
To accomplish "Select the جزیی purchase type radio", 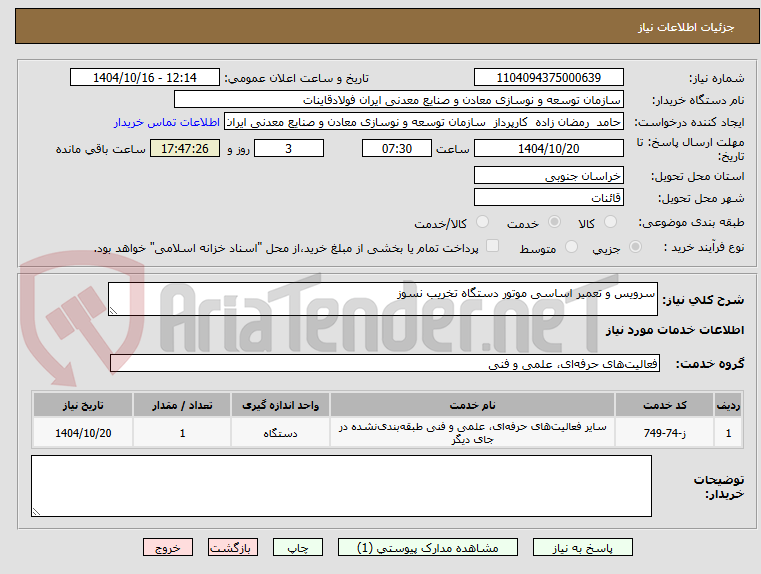I will coord(635,247).
